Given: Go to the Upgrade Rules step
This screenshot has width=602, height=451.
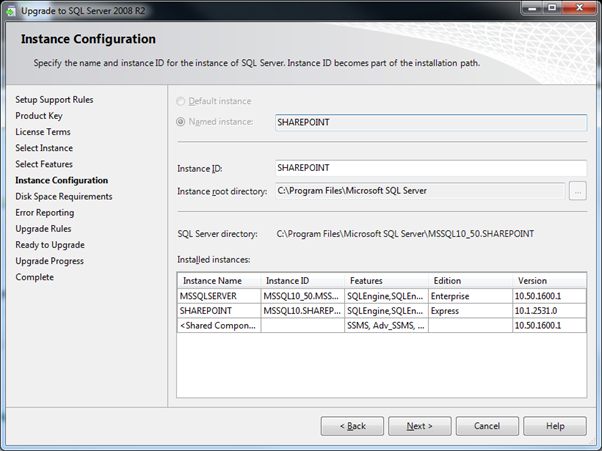Looking at the screenshot, I should pos(43,229).
